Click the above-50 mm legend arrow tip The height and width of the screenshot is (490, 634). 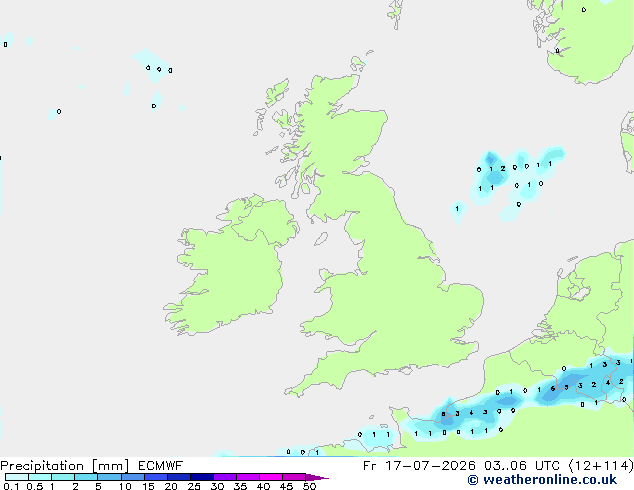[x=317, y=477]
